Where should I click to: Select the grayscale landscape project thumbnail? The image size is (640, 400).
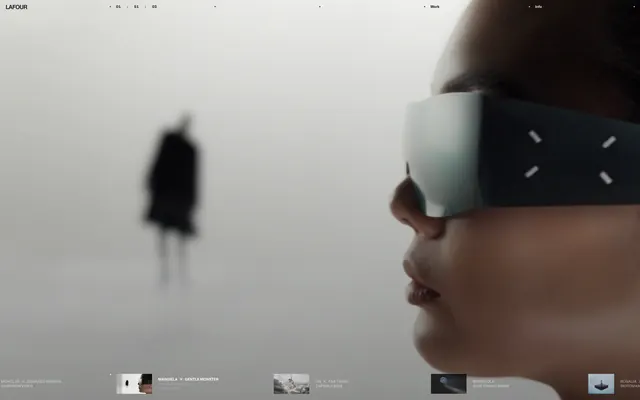(291, 384)
